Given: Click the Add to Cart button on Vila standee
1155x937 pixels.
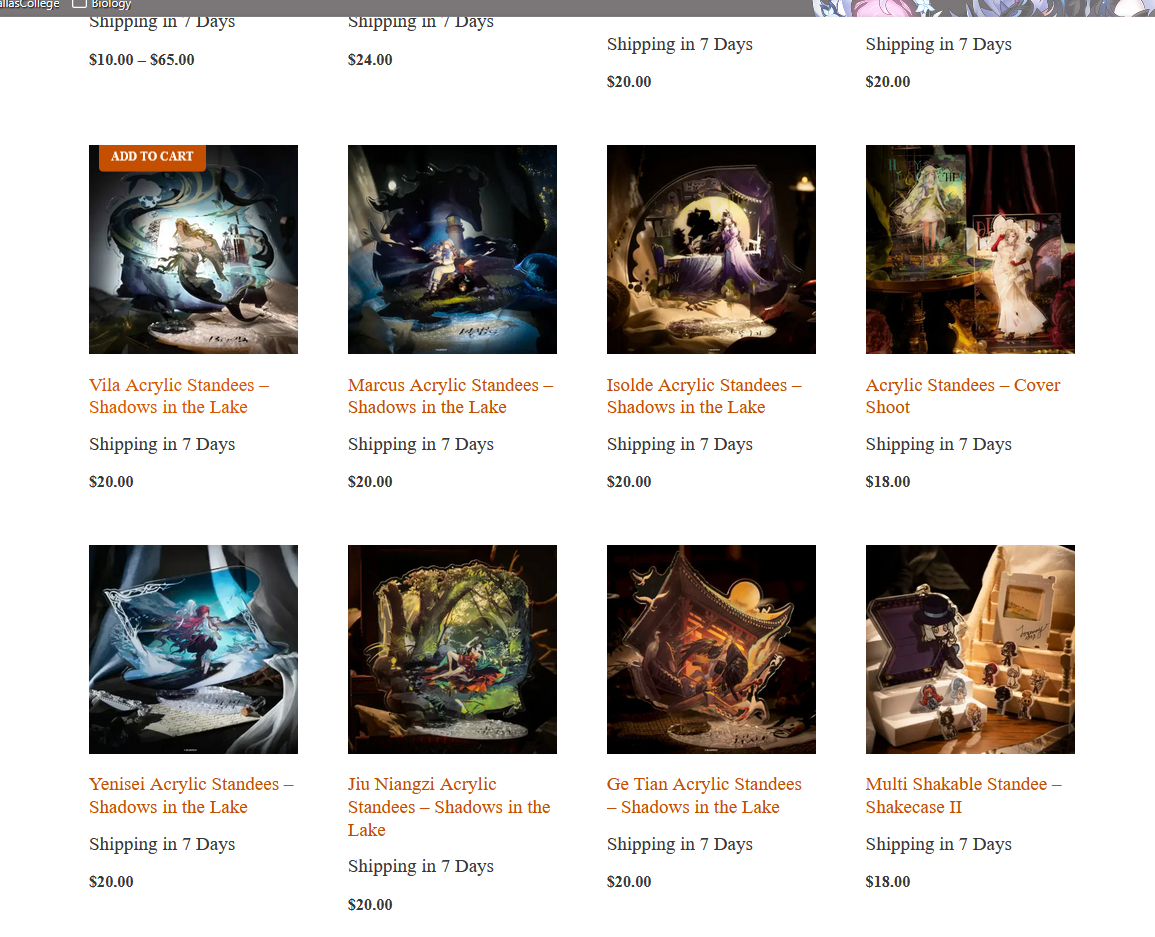Looking at the screenshot, I should point(152,157).
